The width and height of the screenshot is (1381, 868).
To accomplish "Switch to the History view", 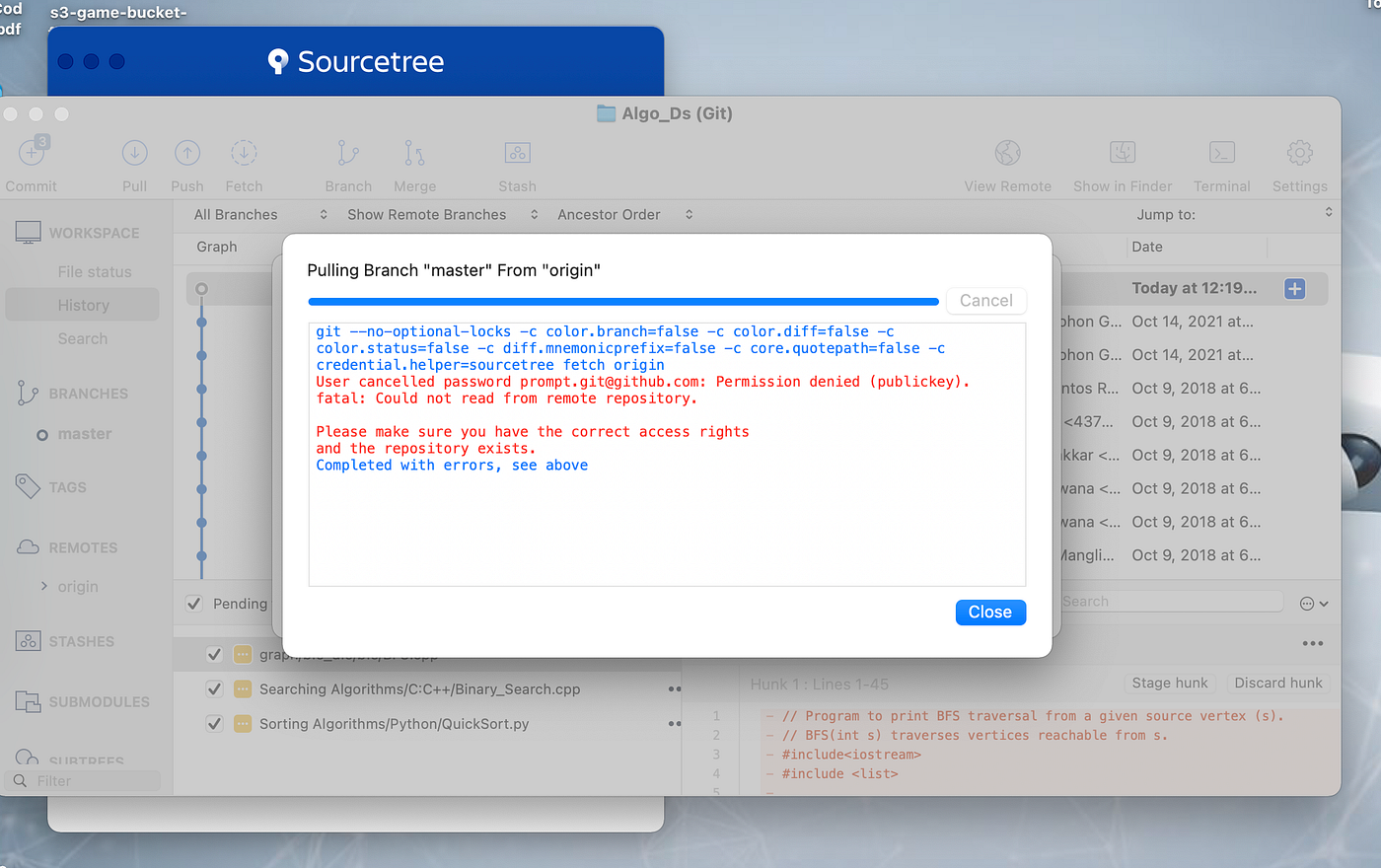I will [x=82, y=304].
